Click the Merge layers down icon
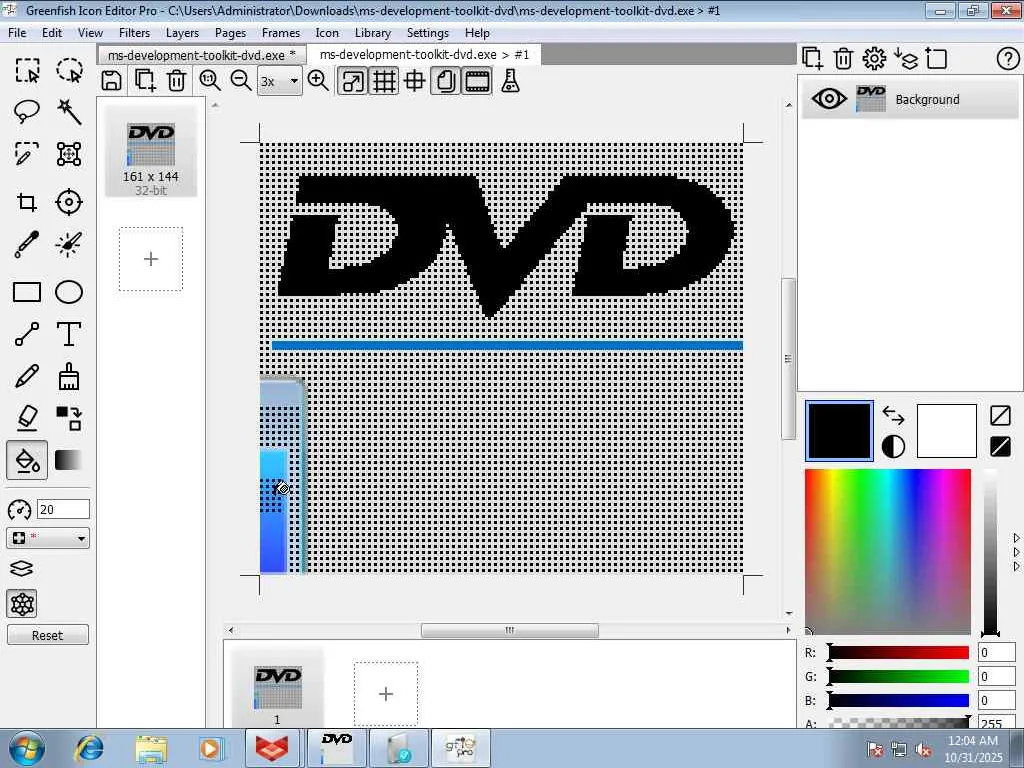Image resolution: width=1024 pixels, height=768 pixels. coord(906,59)
